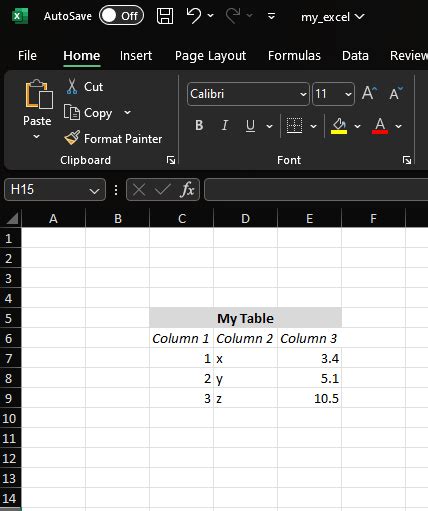Click the Excel app icon
428x511 pixels.
point(20,16)
